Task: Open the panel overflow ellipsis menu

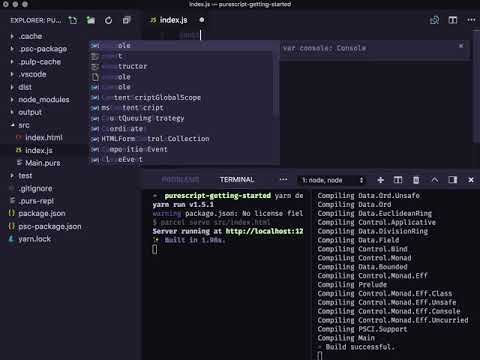Action: pyautogui.click(x=283, y=180)
